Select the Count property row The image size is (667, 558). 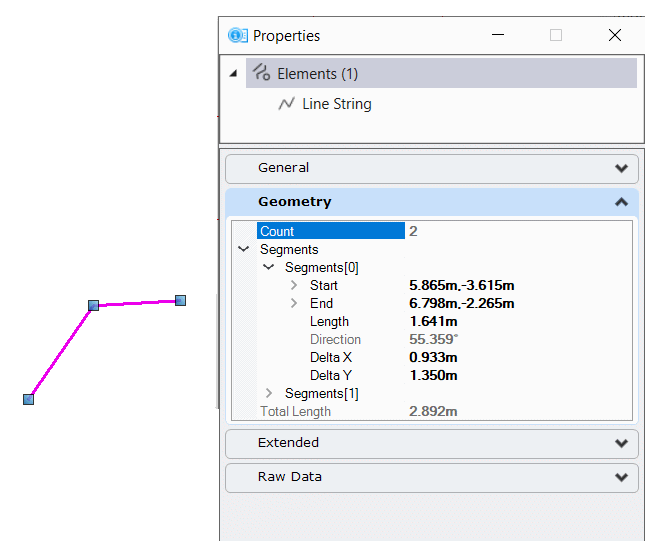(331, 231)
